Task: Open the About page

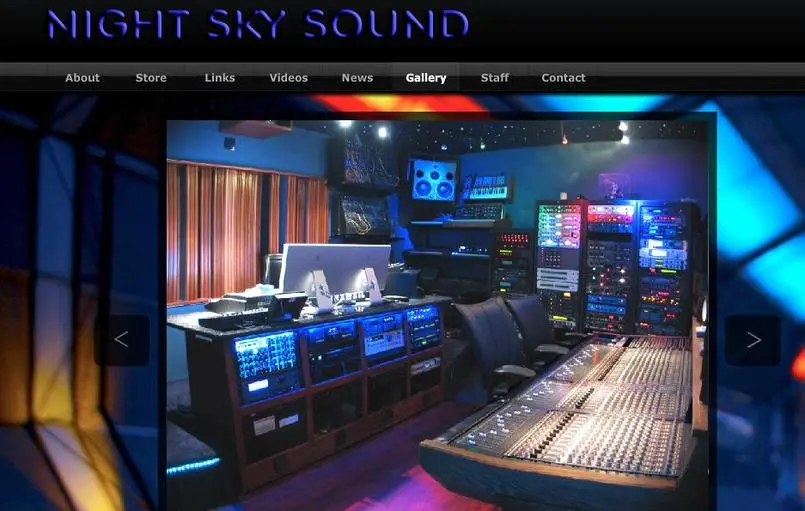Action: pyautogui.click(x=82, y=78)
